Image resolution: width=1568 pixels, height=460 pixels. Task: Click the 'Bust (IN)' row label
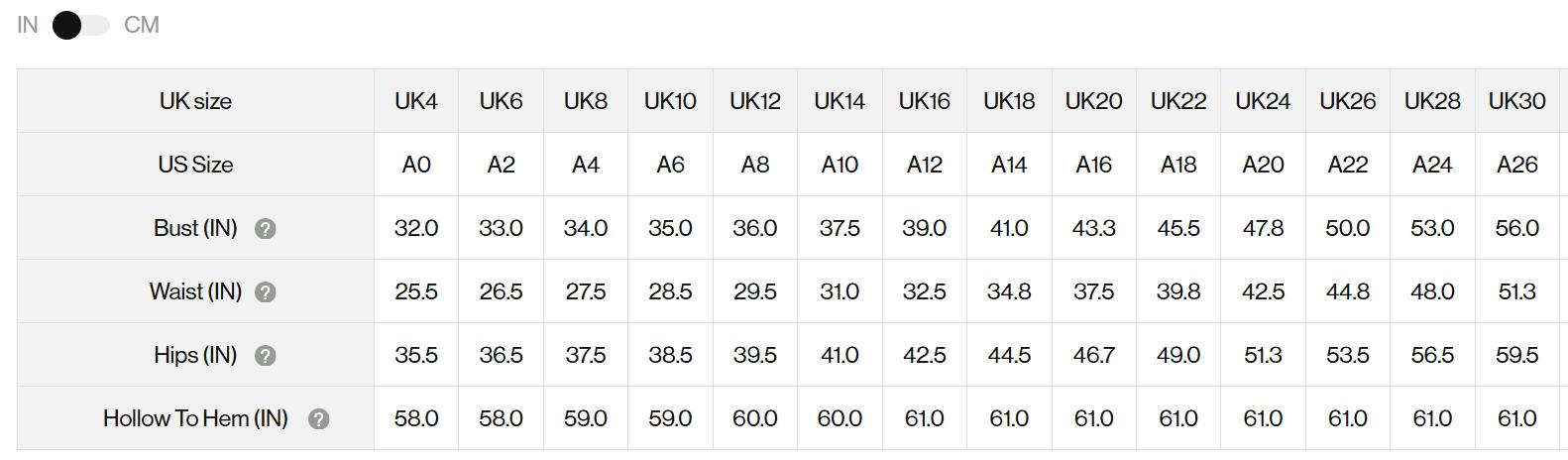click(195, 228)
